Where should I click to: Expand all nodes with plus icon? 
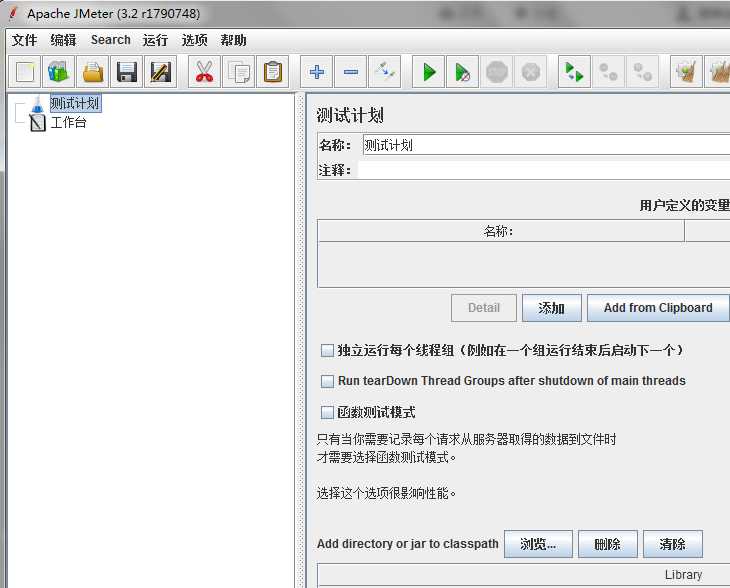(317, 72)
